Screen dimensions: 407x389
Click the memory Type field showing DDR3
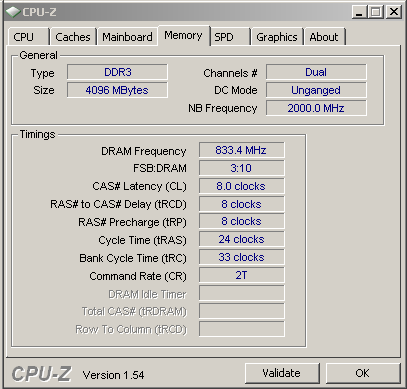(117, 72)
